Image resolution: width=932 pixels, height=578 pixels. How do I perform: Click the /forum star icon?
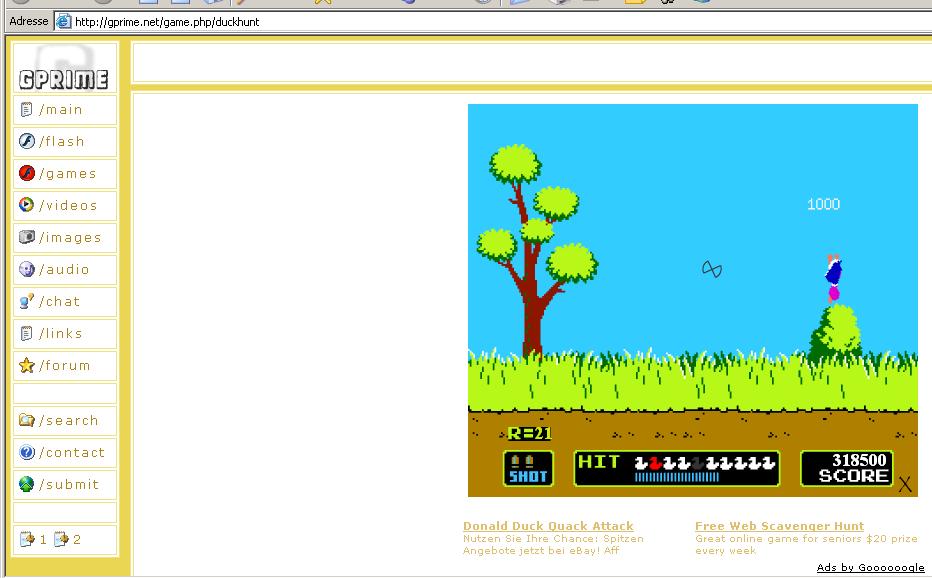(x=27, y=366)
